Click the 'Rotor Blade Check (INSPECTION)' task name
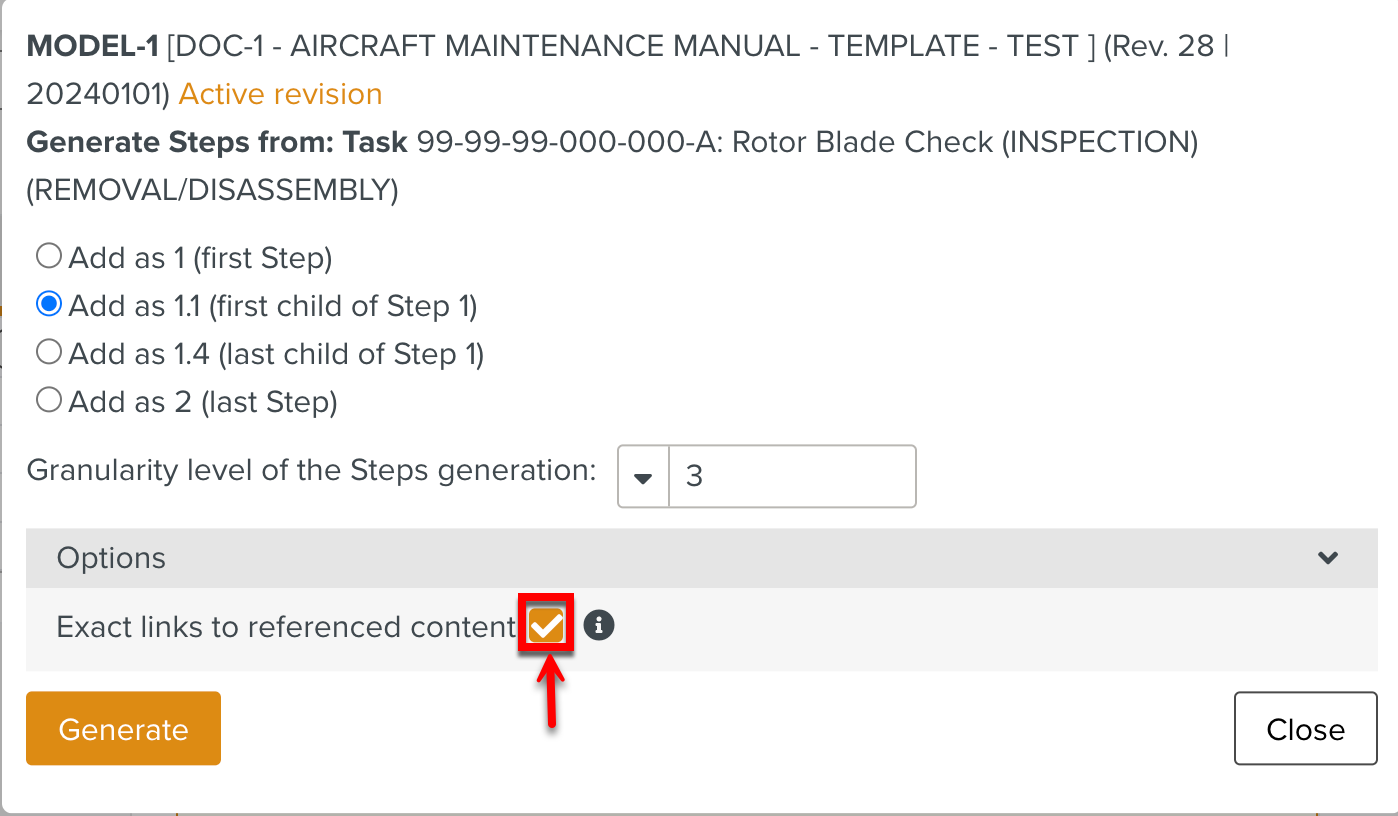The height and width of the screenshot is (816, 1398). coord(964,142)
